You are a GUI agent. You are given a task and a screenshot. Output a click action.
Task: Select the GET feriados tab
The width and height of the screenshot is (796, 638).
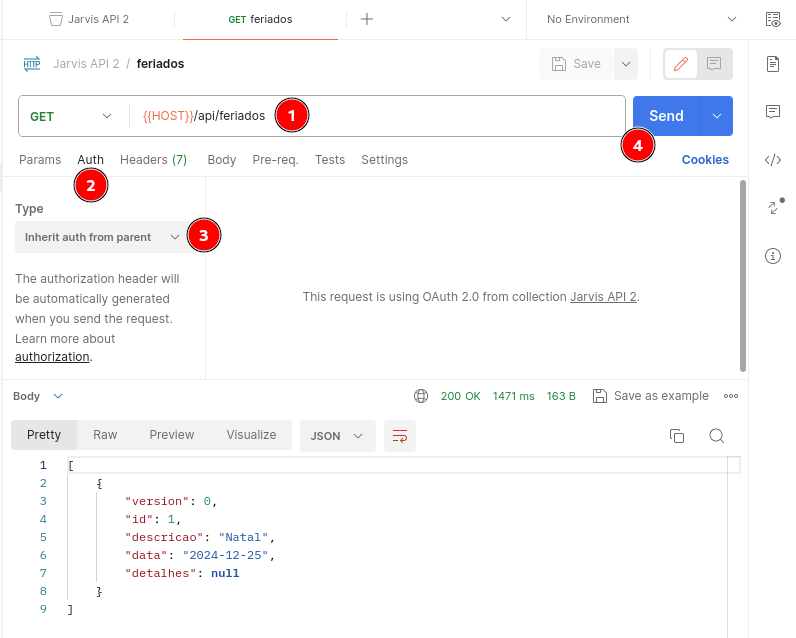coord(260,19)
